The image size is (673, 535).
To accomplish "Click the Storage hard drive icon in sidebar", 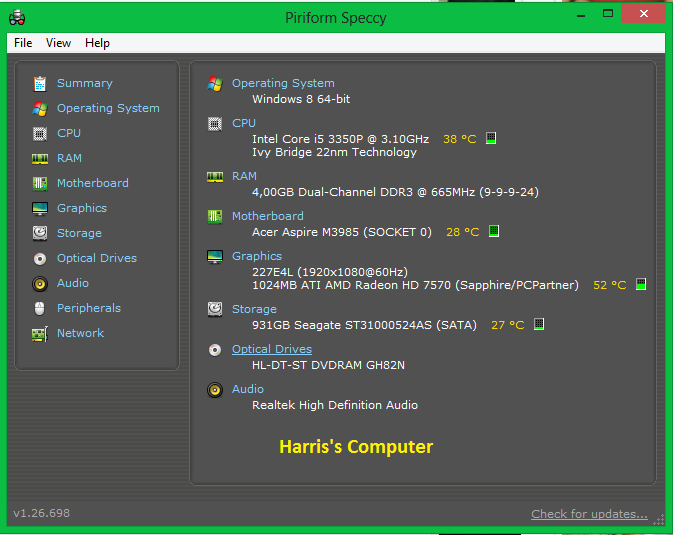I will click(40, 233).
